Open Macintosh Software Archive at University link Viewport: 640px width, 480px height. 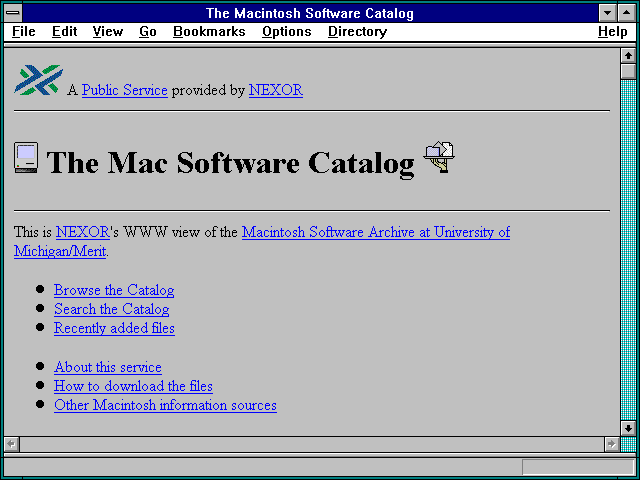point(376,232)
